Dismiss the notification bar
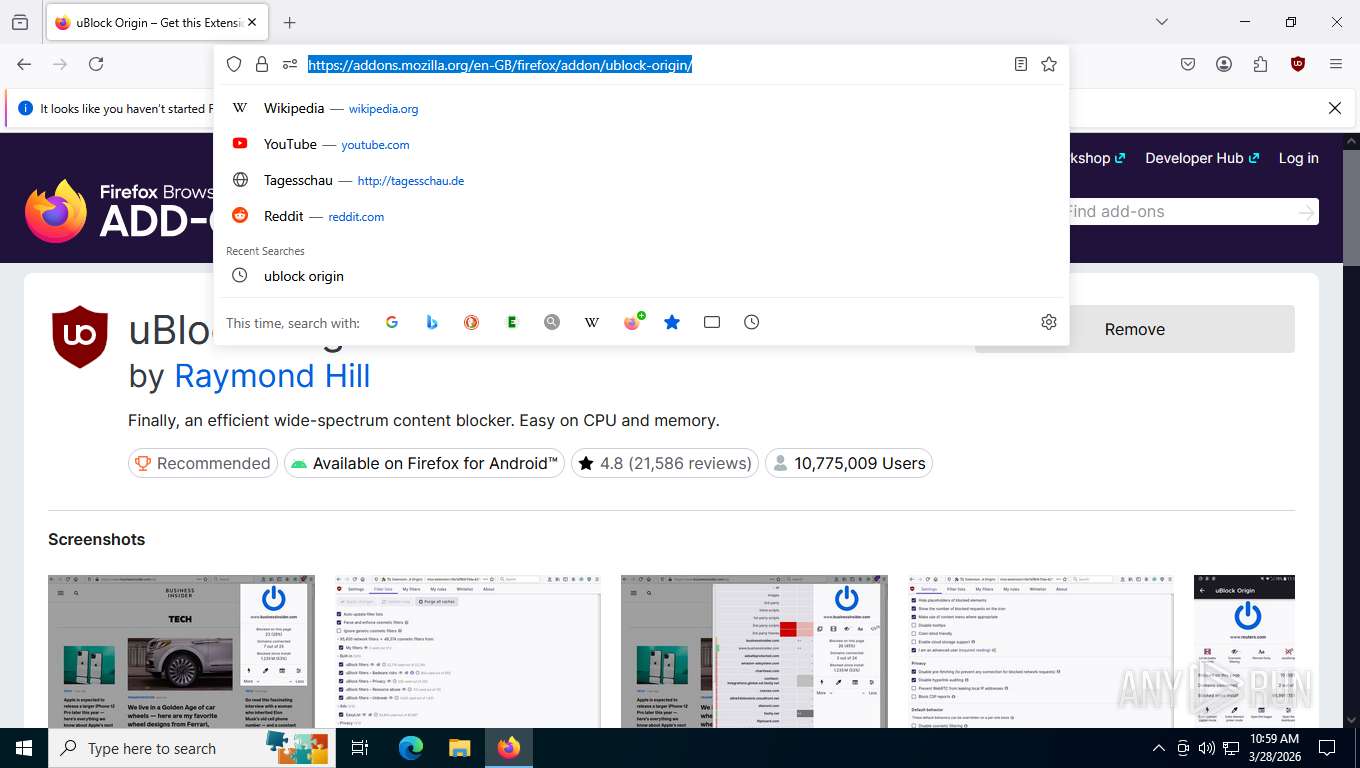The width and height of the screenshot is (1360, 768). 1334,108
